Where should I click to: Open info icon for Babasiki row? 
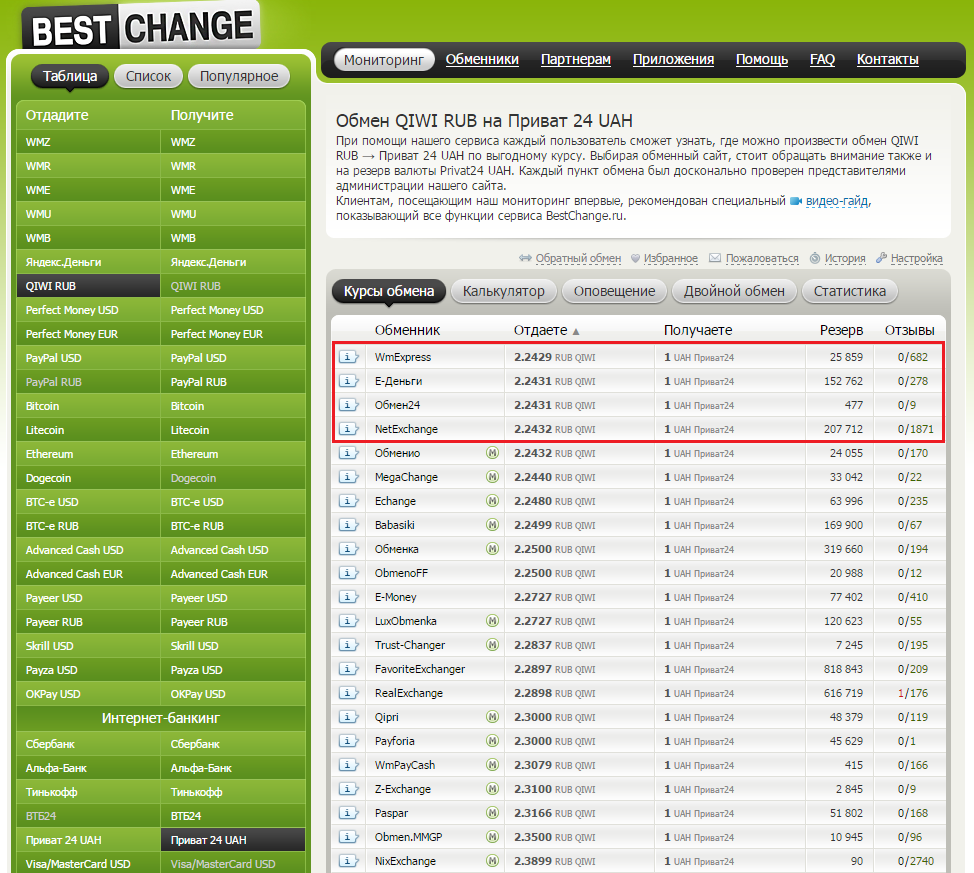[x=348, y=525]
